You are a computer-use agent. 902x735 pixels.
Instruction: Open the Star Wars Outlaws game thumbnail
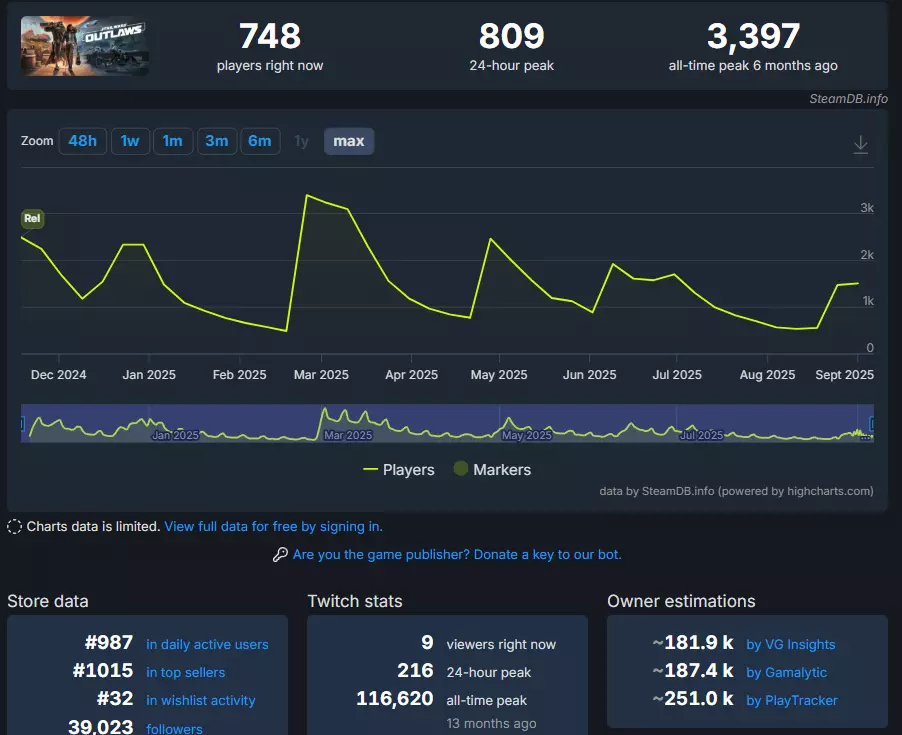(x=85, y=45)
